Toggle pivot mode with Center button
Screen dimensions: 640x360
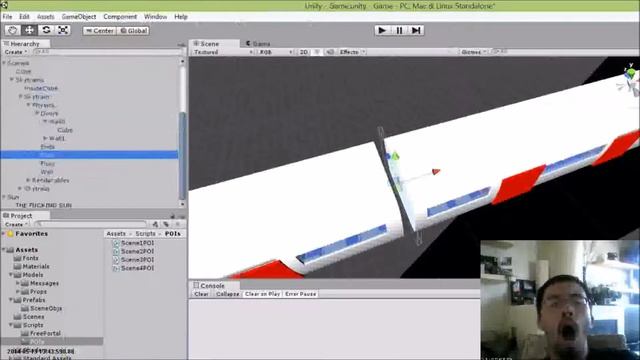(x=100, y=31)
